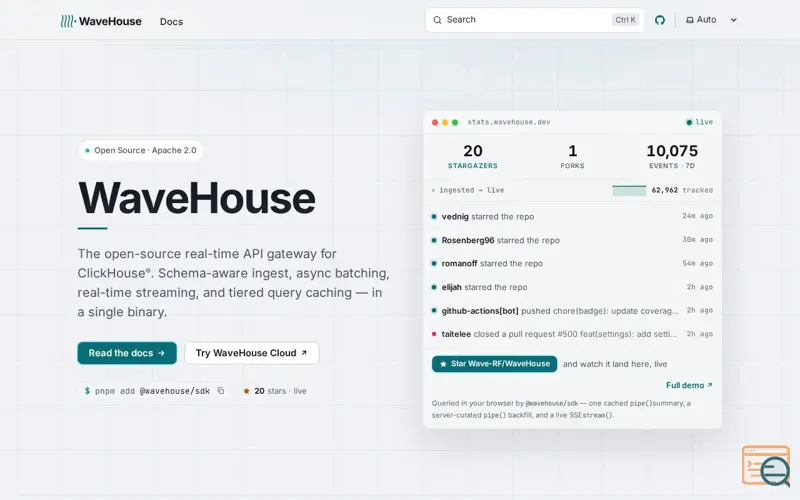Click the green live status dot
The image size is (800, 500).
tap(689, 122)
